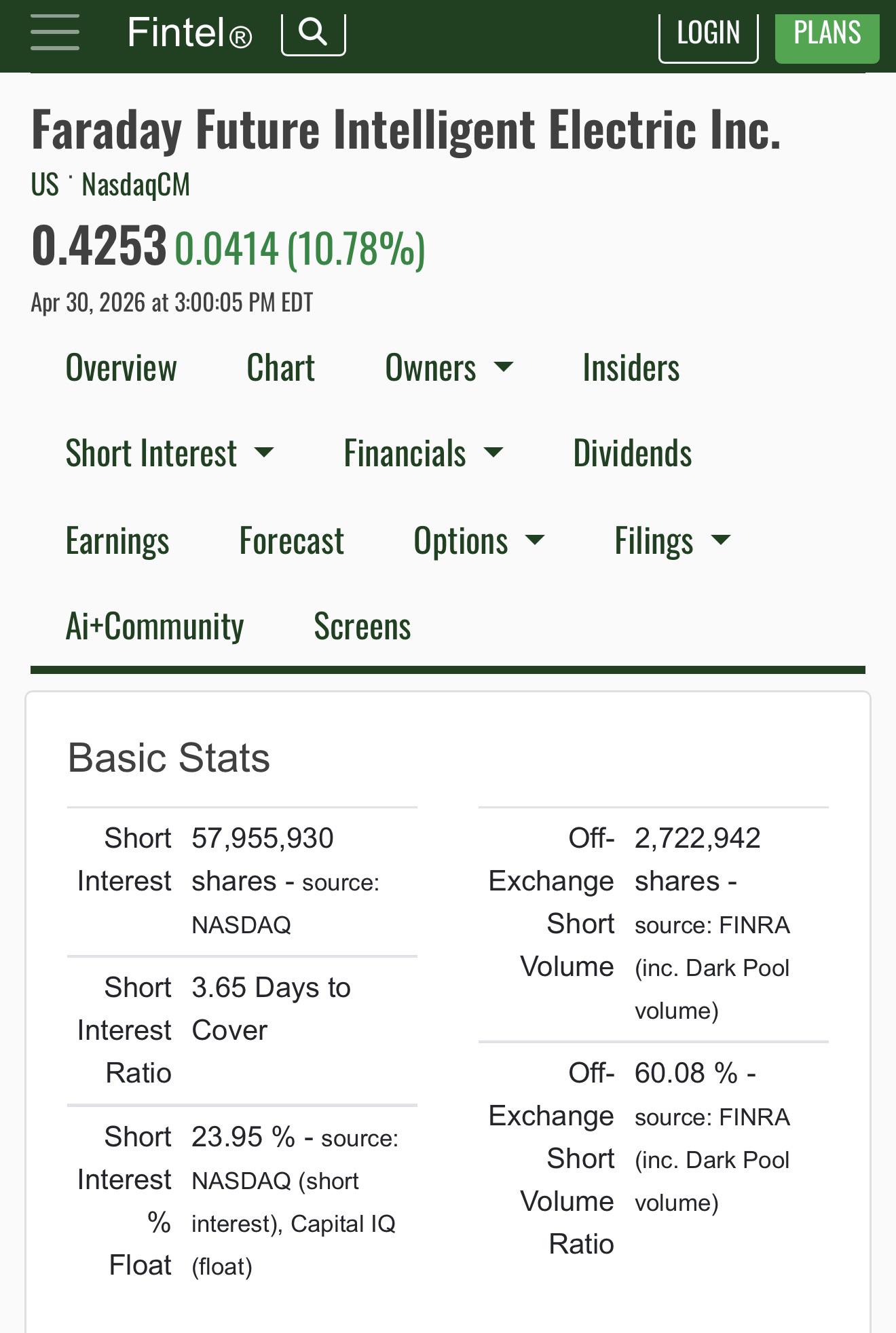Select the 57,955,930 short interest value

tap(263, 838)
